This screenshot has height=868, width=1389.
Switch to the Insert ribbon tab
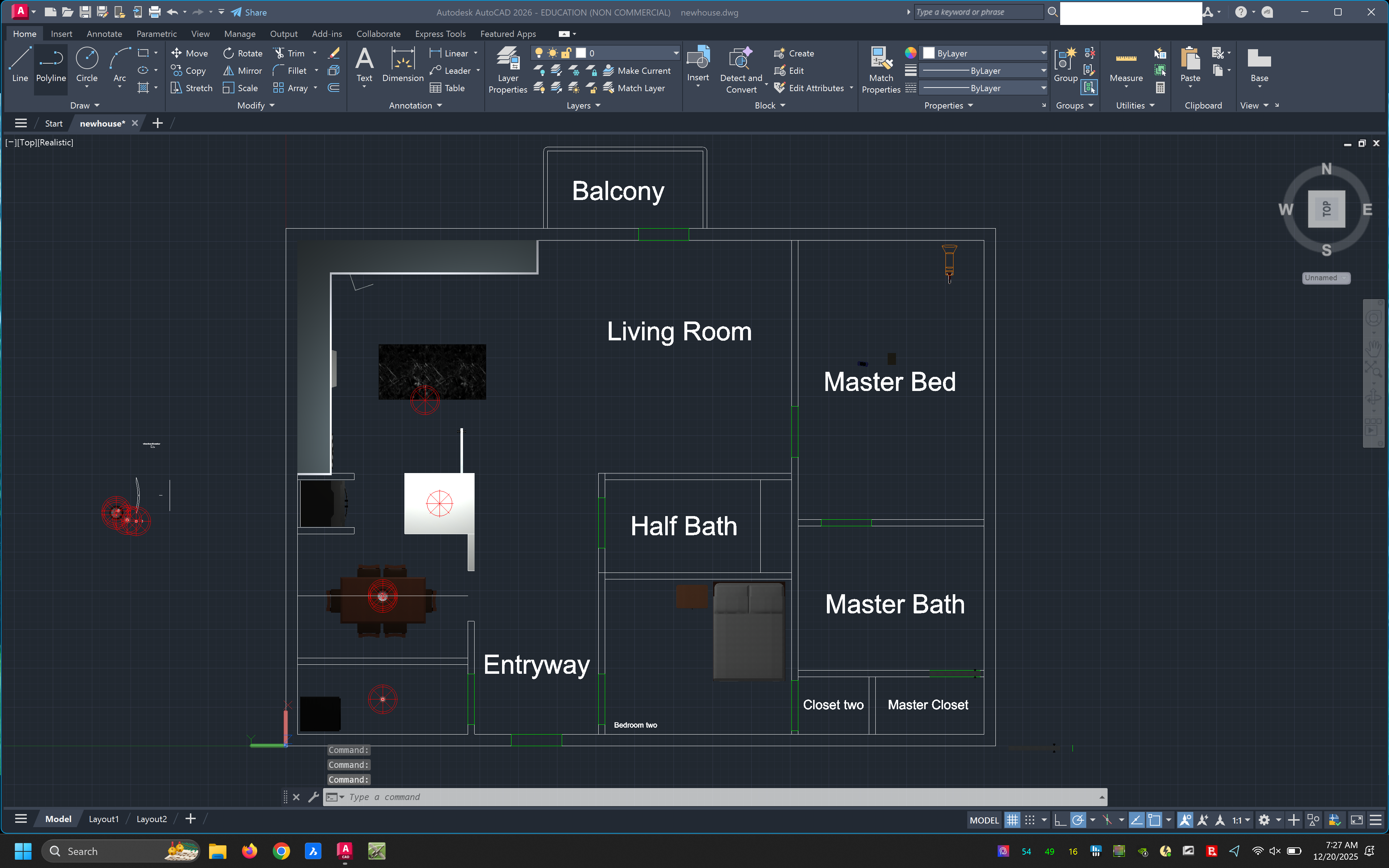pyautogui.click(x=61, y=34)
